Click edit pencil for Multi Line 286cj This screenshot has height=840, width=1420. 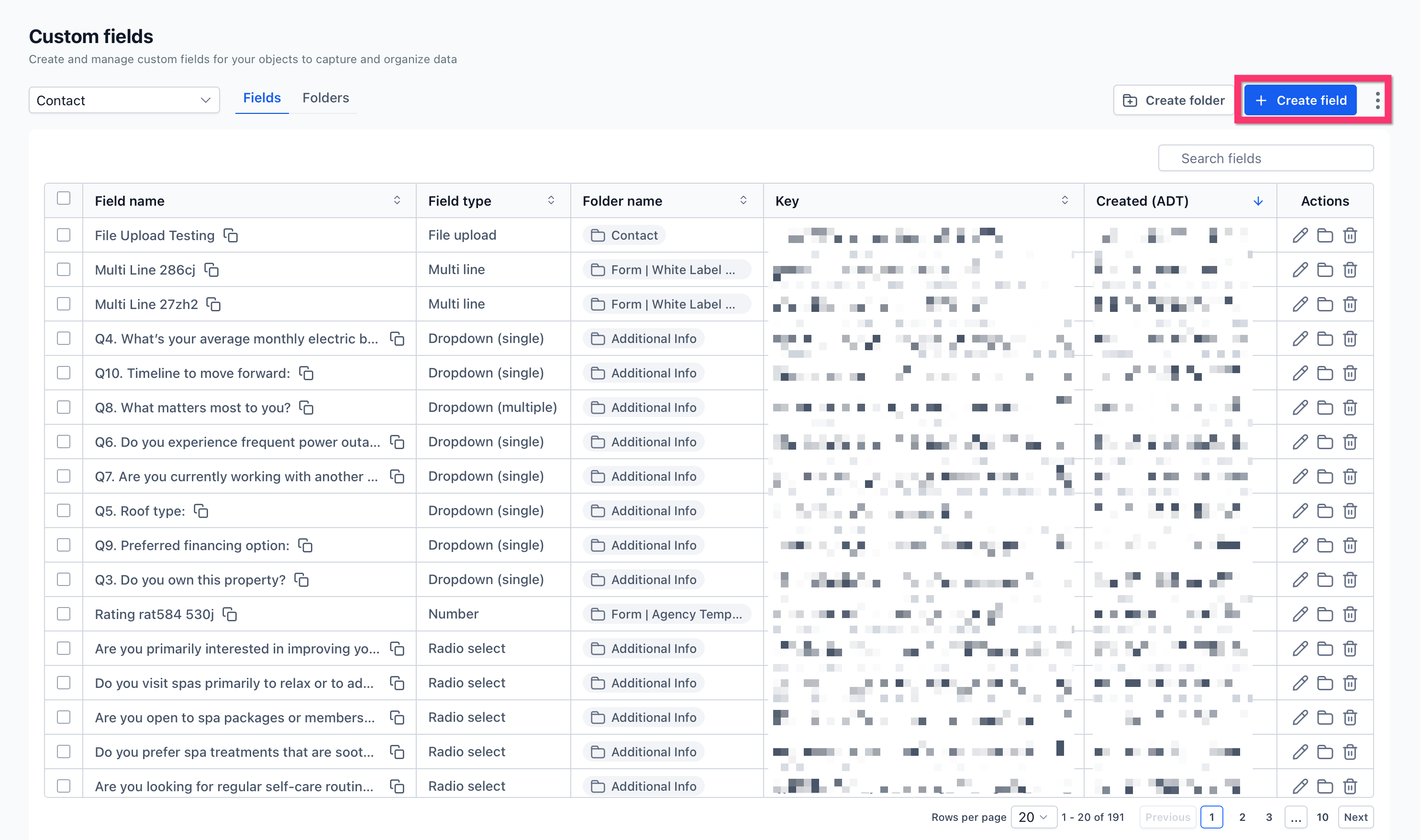(1299, 270)
